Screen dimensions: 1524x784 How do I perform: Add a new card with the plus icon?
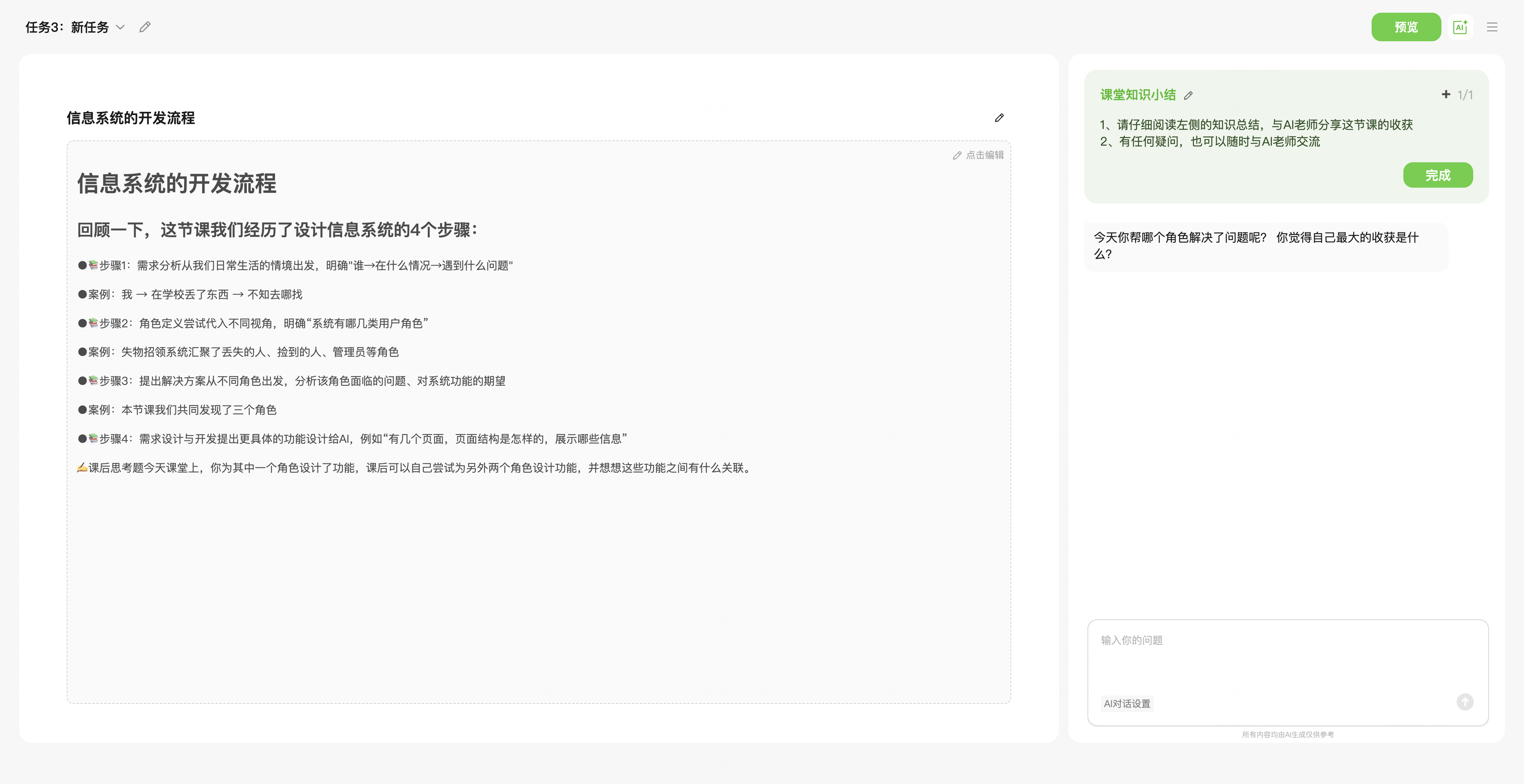click(1446, 94)
